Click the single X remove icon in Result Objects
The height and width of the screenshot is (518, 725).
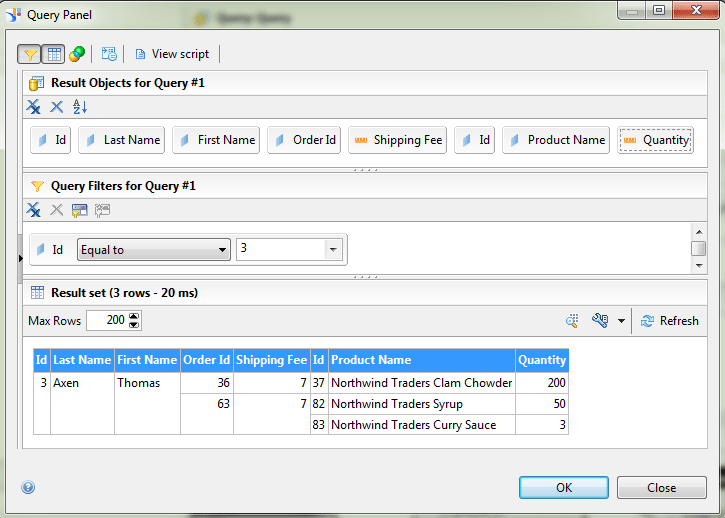57,107
